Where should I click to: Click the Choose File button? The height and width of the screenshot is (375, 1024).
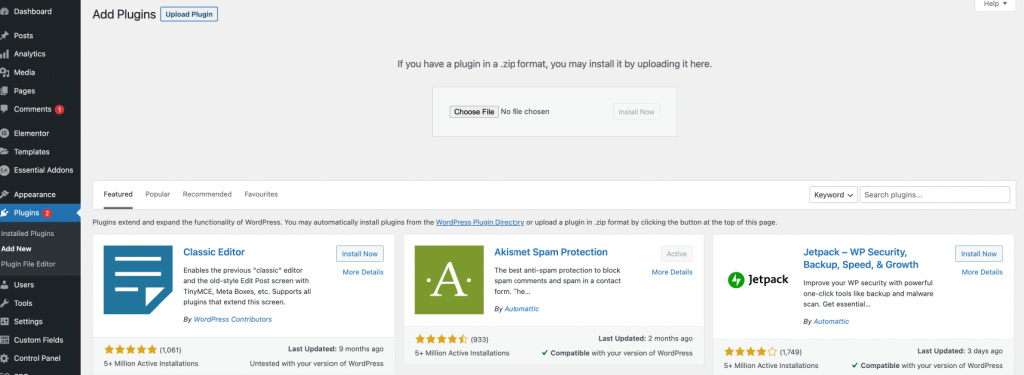(474, 112)
